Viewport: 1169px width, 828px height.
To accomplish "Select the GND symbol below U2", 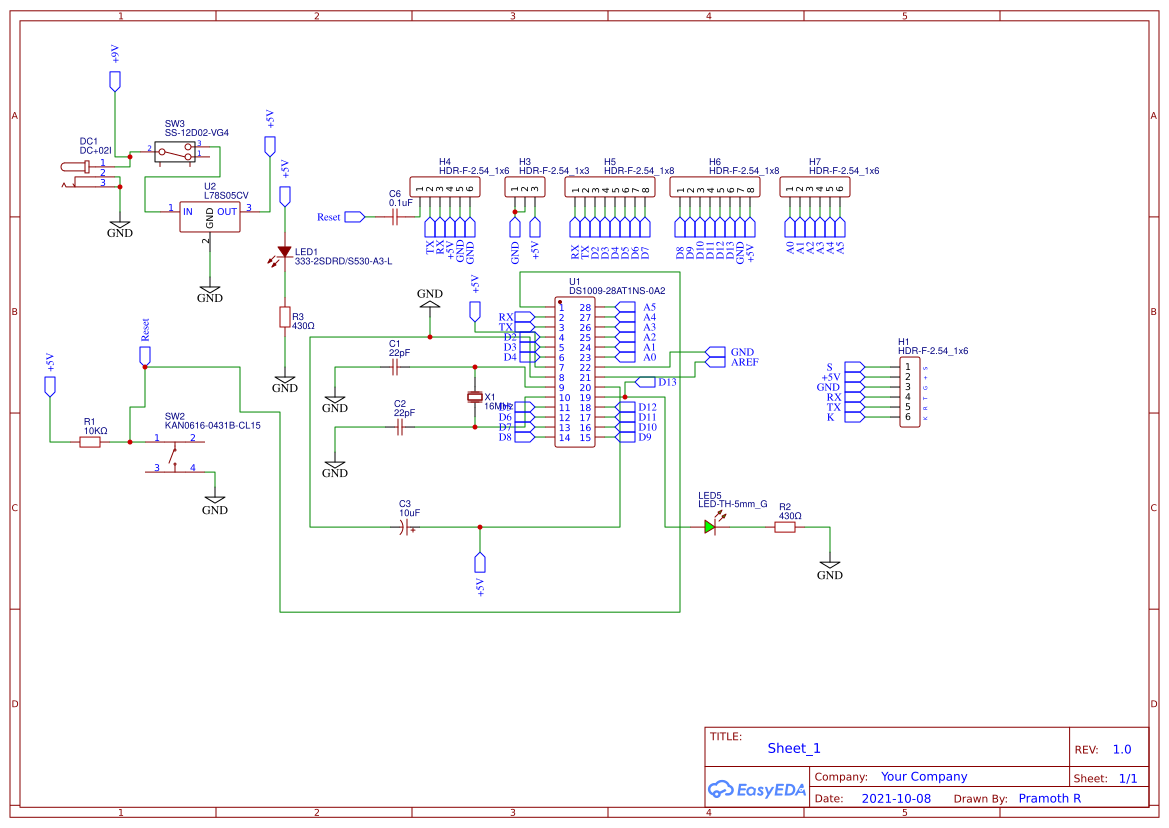I will point(209,290).
